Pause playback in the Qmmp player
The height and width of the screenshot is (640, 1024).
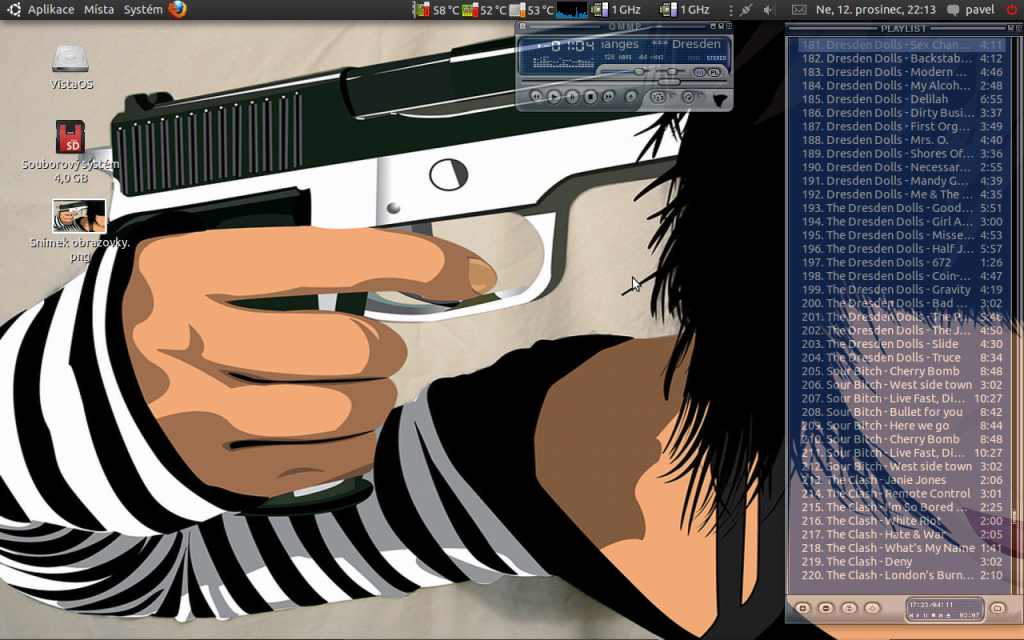[x=572, y=97]
